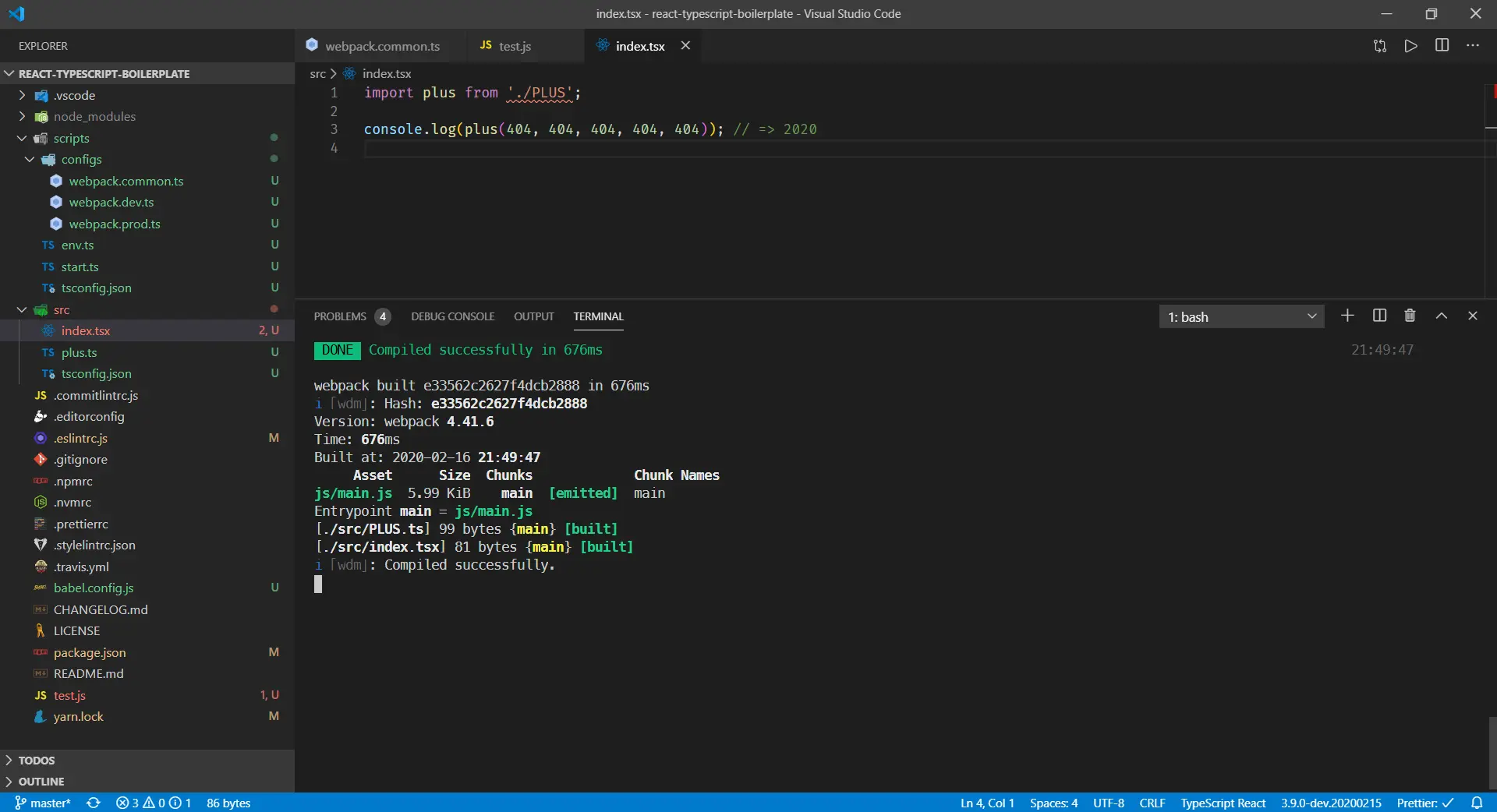The width and height of the screenshot is (1497, 812).
Task: Open webpack.dev.ts file
Action: pos(147,202)
